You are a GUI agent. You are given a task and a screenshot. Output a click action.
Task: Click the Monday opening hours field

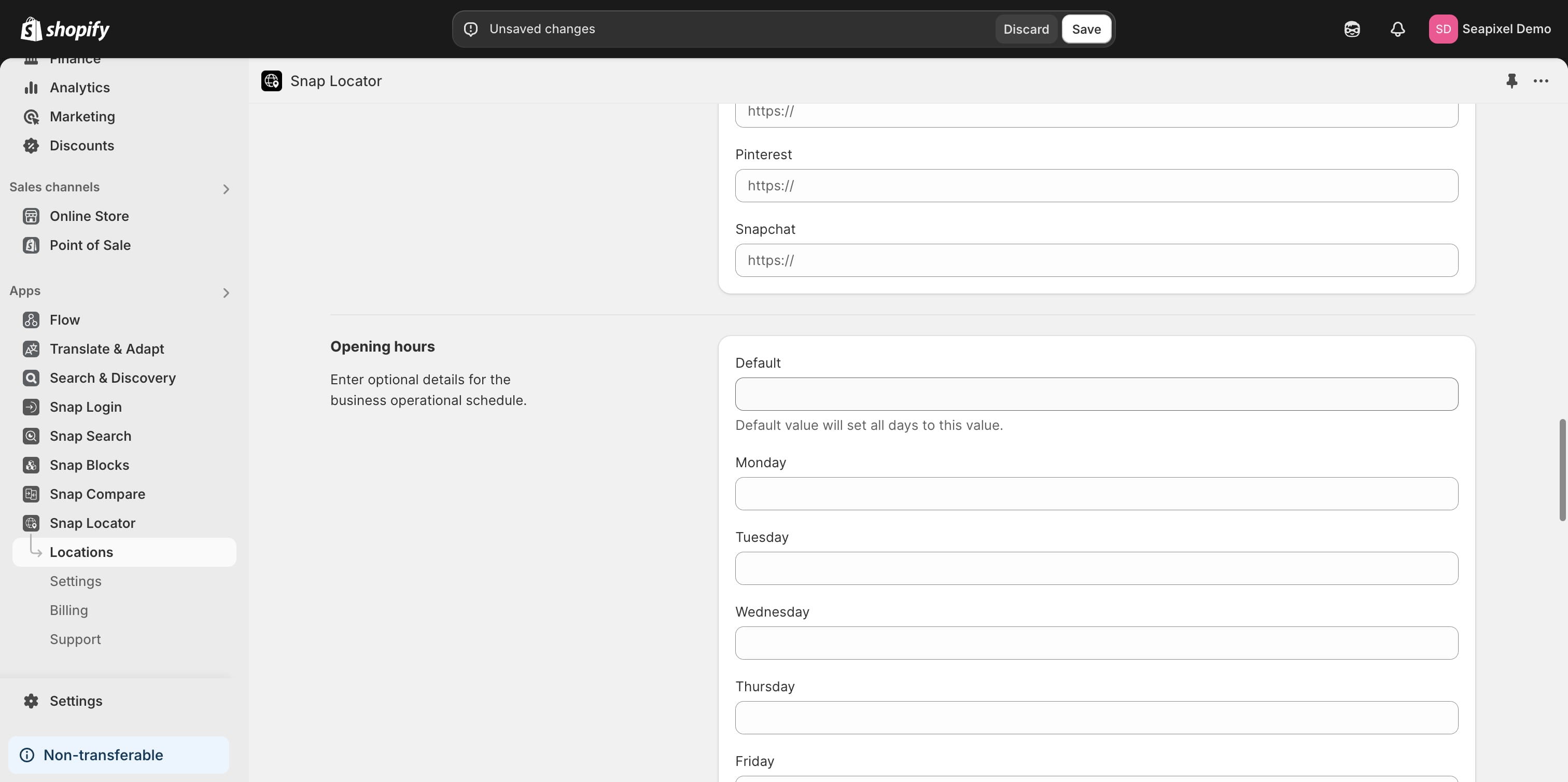coord(1096,494)
